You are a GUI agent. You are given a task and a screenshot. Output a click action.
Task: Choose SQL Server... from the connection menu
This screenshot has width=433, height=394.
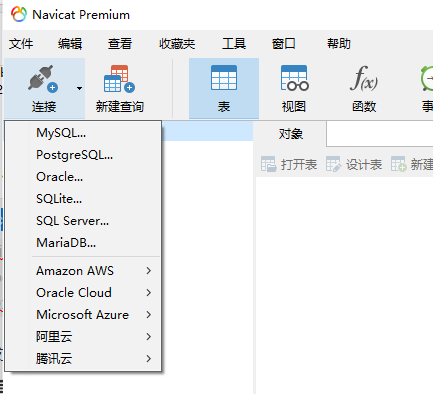point(83,221)
